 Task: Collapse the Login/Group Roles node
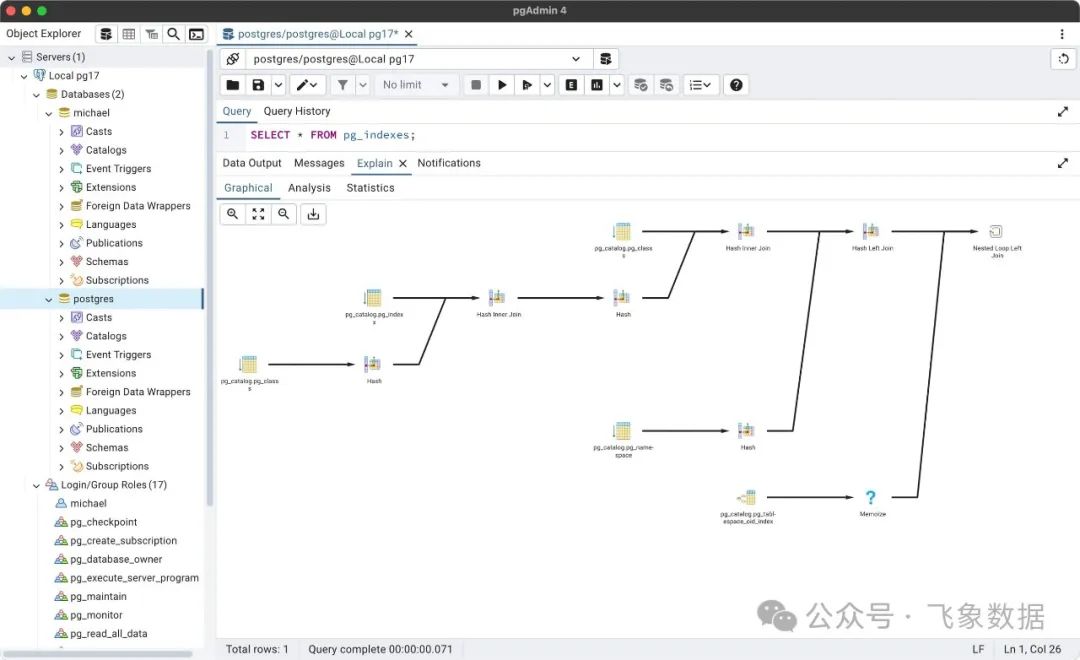[37, 485]
